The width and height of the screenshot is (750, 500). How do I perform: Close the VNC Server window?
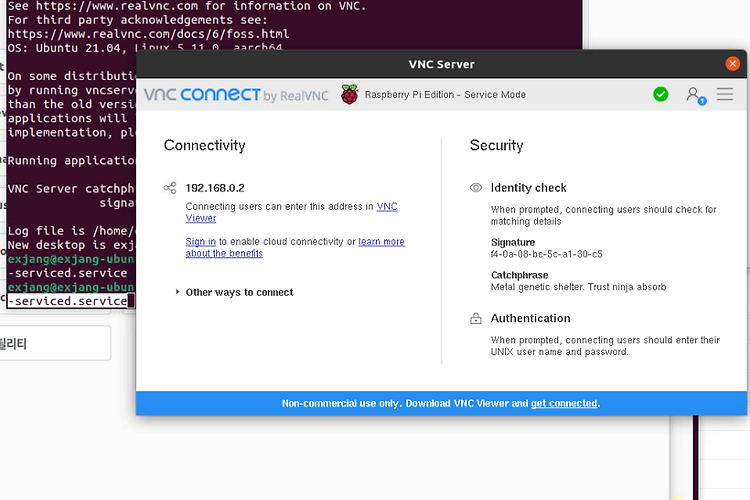[732, 64]
